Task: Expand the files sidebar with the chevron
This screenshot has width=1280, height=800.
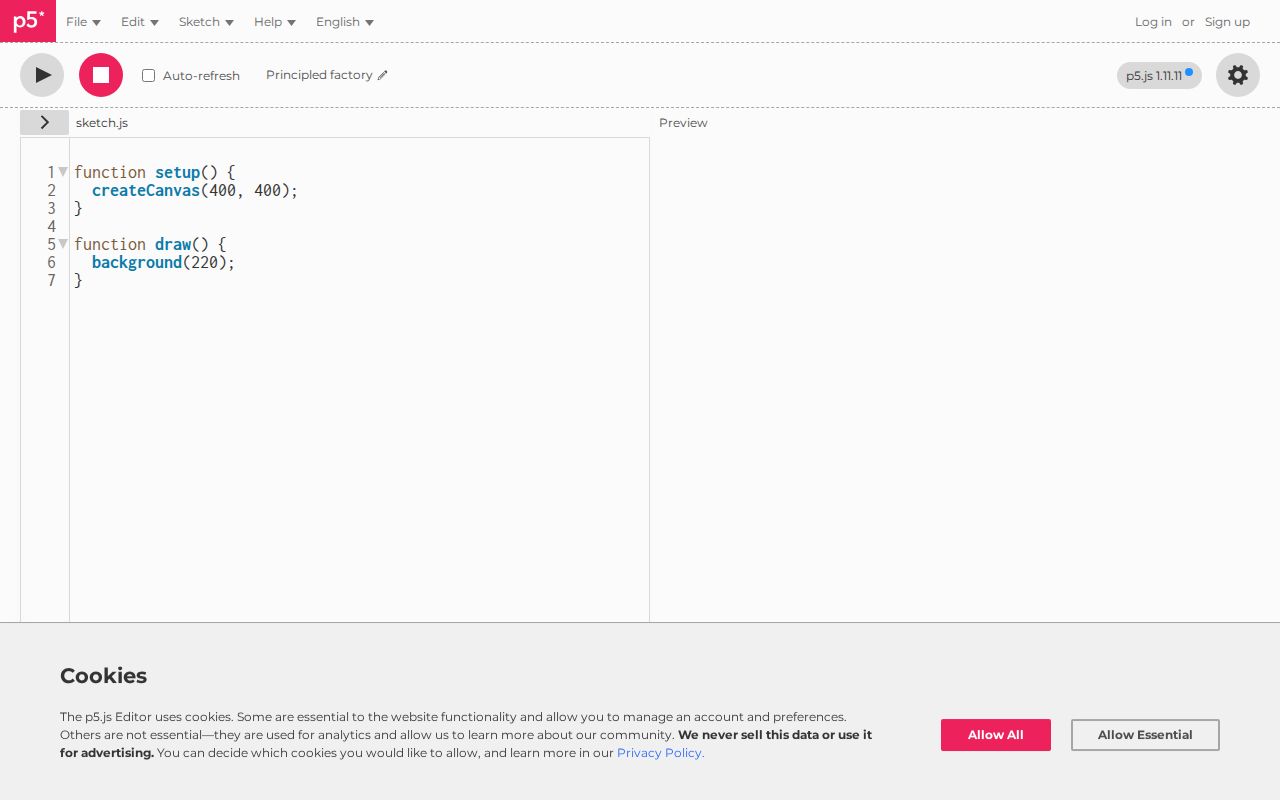Action: (x=44, y=122)
